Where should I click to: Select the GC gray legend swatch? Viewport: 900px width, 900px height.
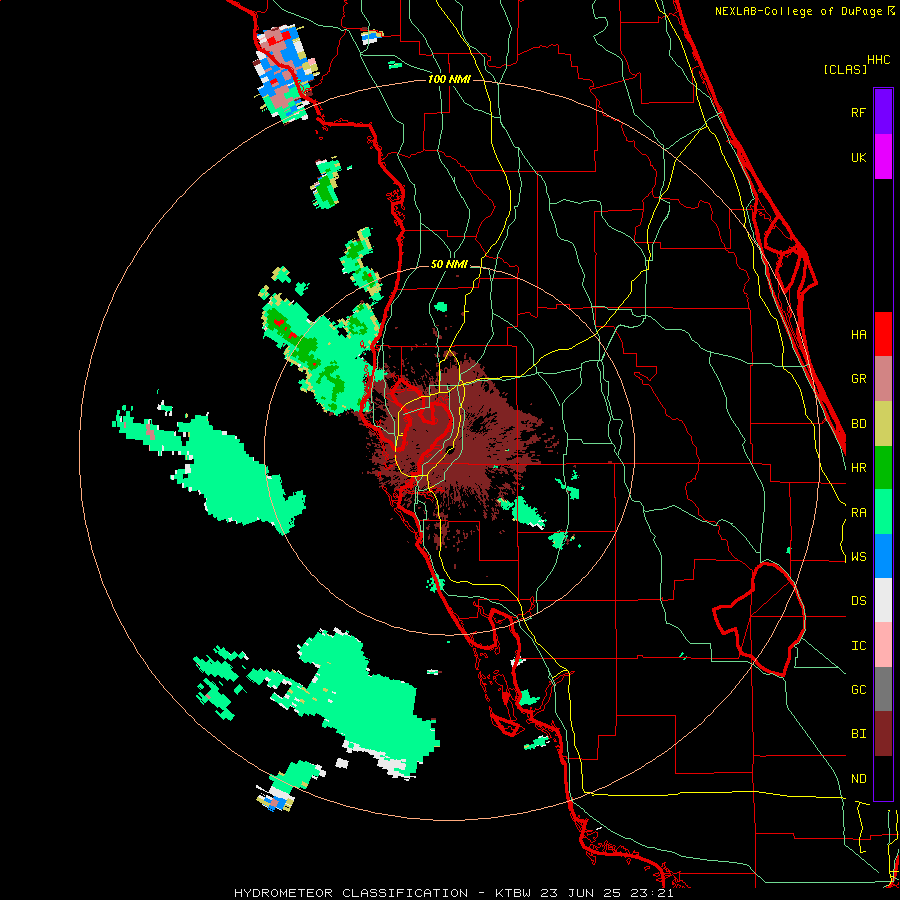(883, 689)
